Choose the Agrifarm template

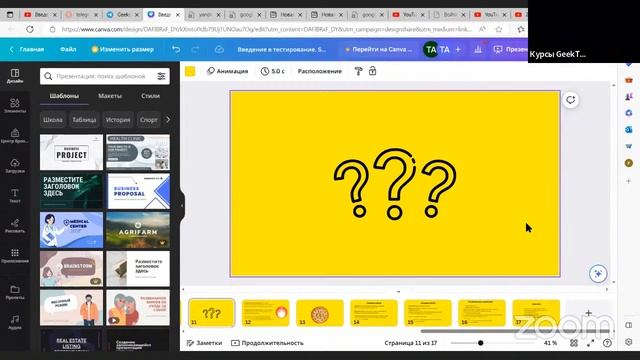(138, 230)
